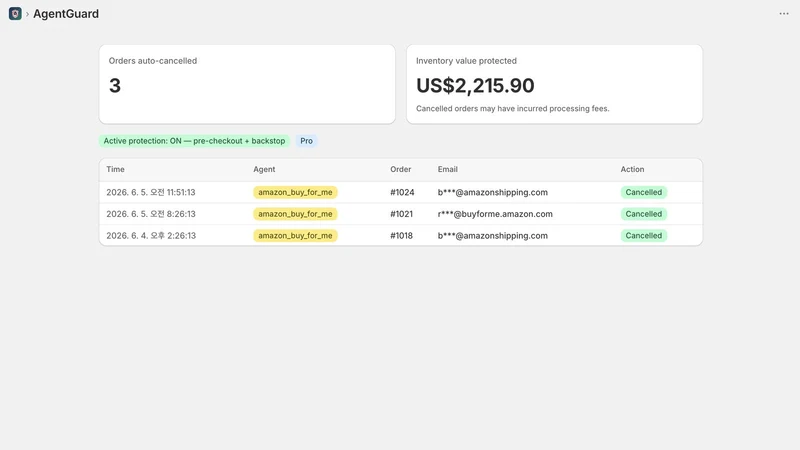Click the breadcrumb chevron next to AgentGuard

pos(28,14)
